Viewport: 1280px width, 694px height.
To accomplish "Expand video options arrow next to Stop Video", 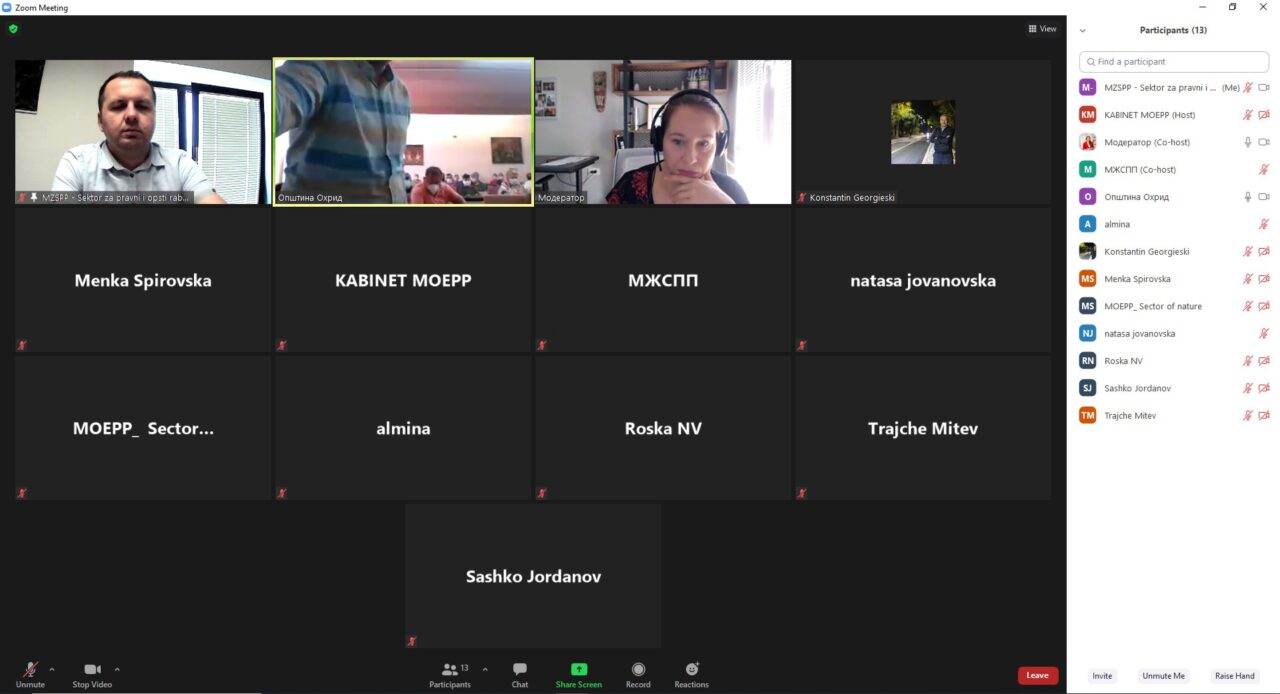I will coord(117,669).
